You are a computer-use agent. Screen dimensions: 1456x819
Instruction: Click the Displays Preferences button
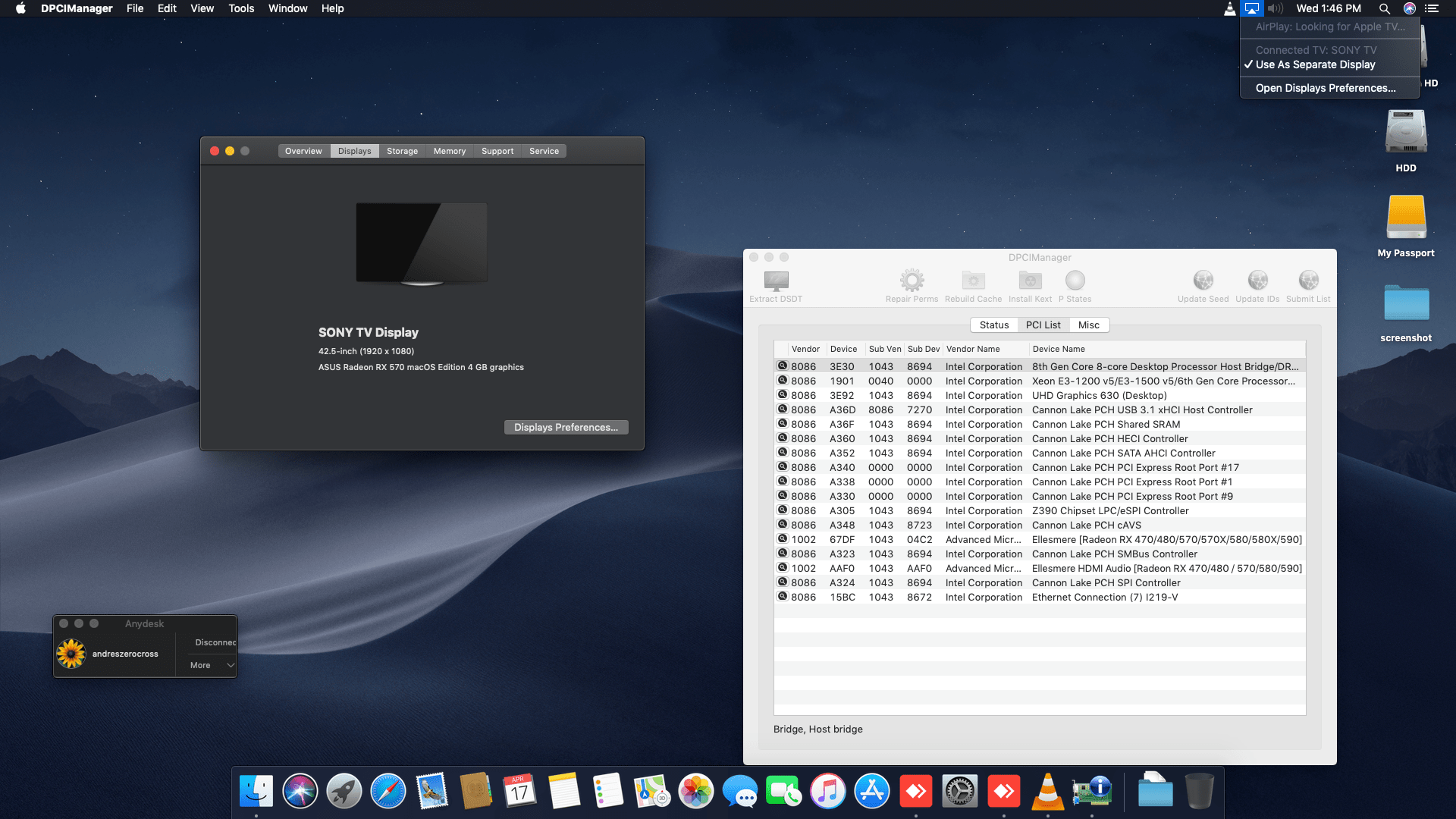(566, 428)
